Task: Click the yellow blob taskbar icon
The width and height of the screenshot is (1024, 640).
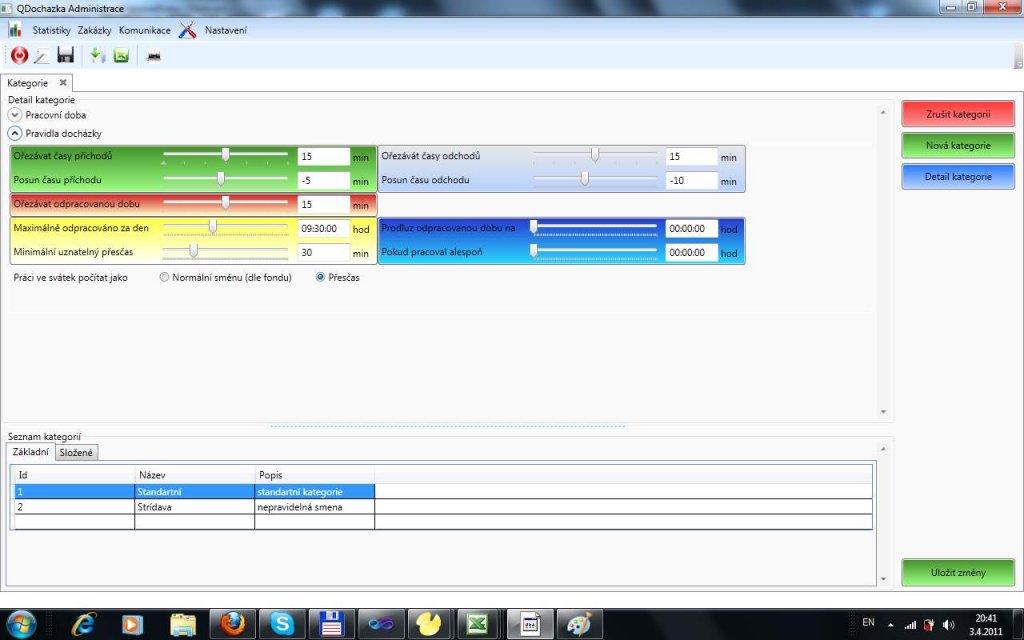Action: [430, 624]
